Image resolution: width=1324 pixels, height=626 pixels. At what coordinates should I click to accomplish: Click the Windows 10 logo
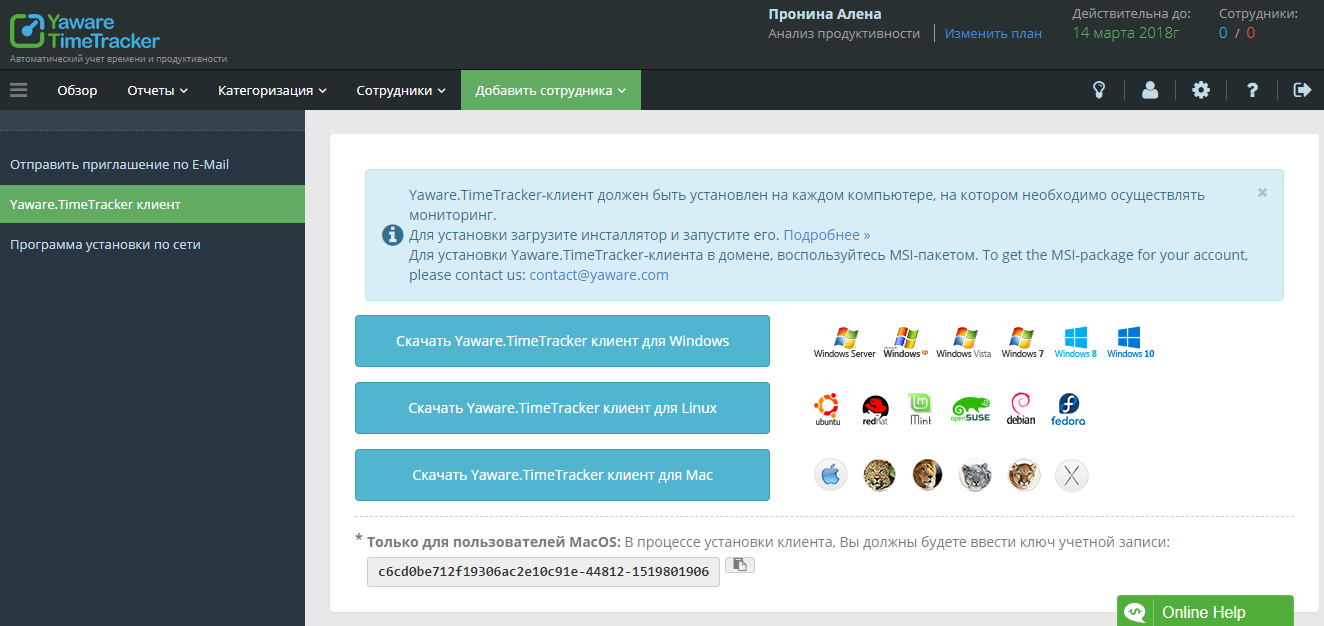coord(1130,342)
